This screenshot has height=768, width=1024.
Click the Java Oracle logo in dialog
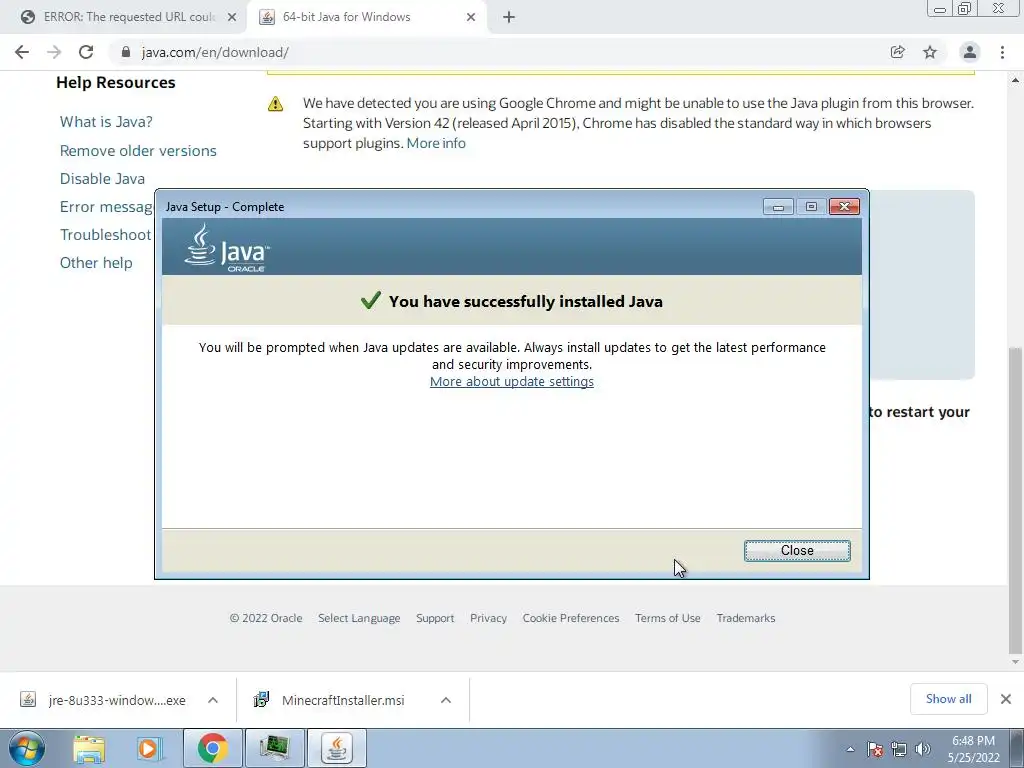click(227, 248)
